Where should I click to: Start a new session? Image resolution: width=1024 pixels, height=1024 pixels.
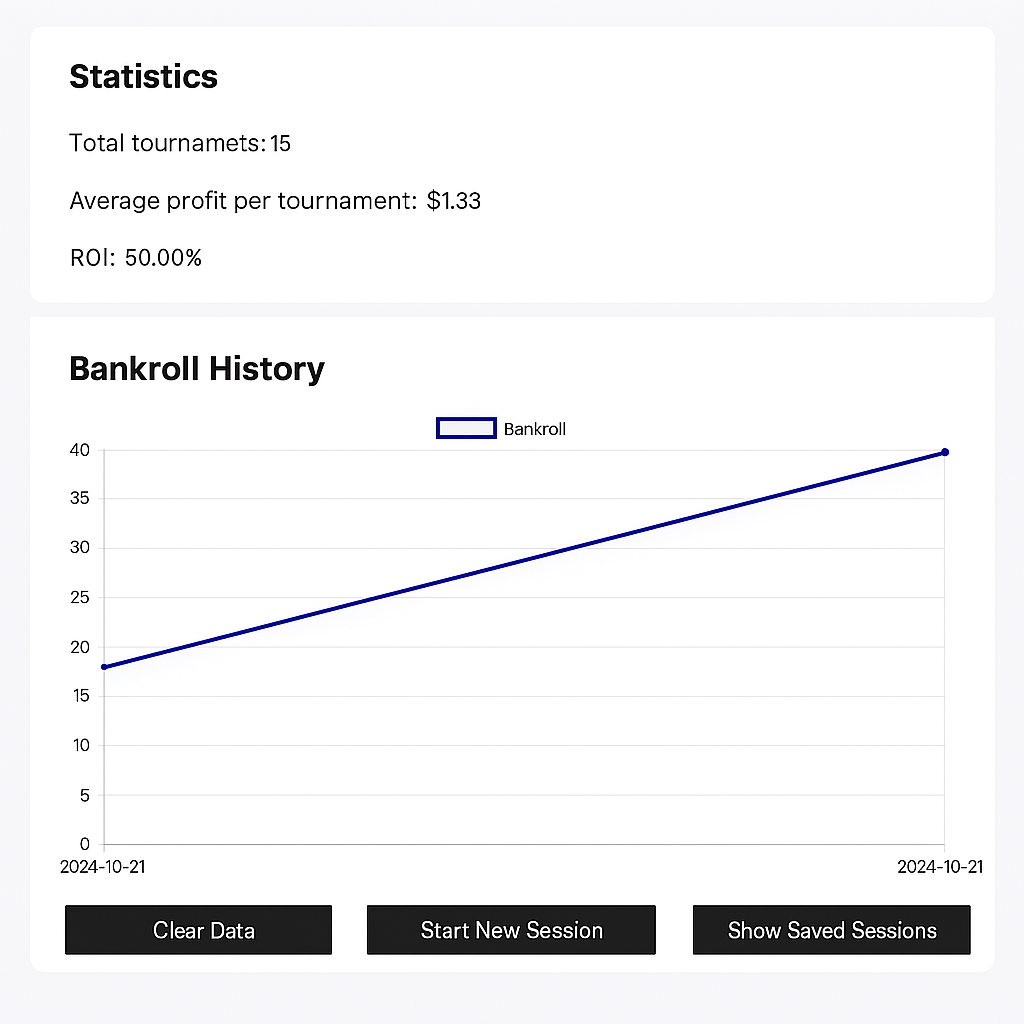(x=511, y=930)
